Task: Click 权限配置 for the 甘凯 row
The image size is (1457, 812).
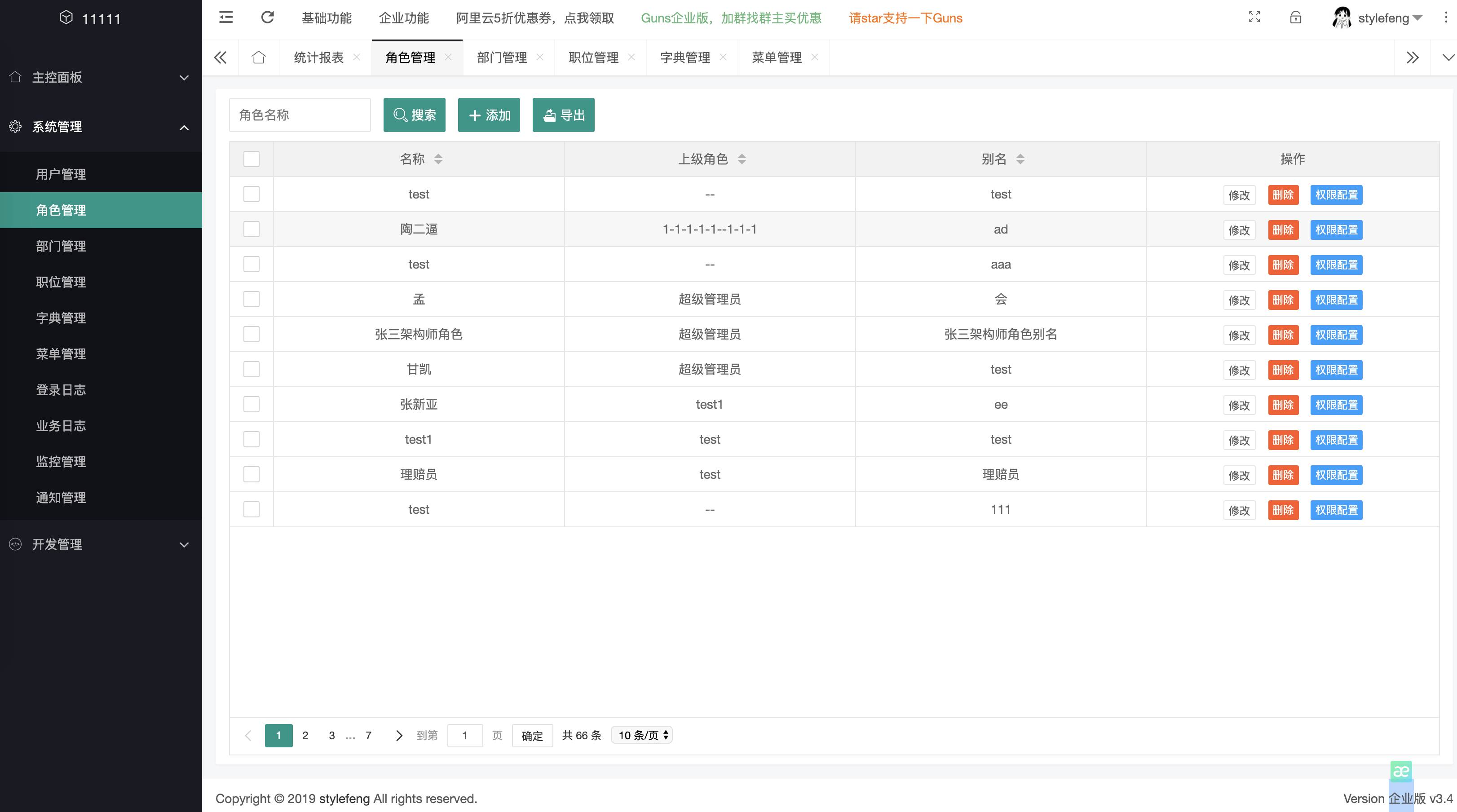Action: point(1336,370)
